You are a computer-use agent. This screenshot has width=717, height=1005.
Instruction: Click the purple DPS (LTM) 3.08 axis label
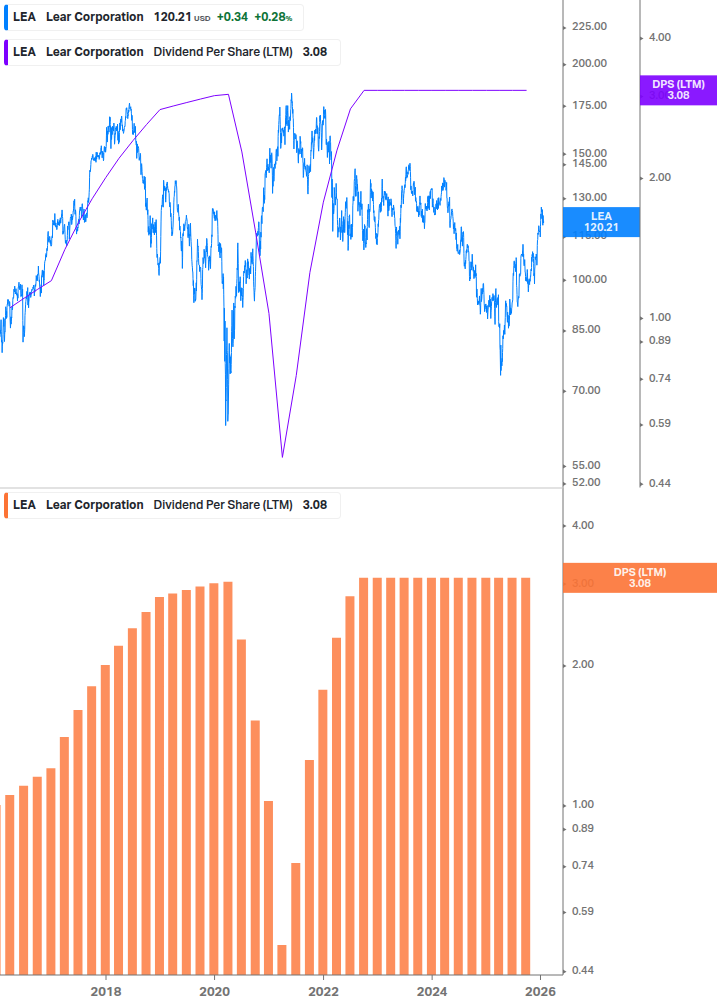coord(678,90)
